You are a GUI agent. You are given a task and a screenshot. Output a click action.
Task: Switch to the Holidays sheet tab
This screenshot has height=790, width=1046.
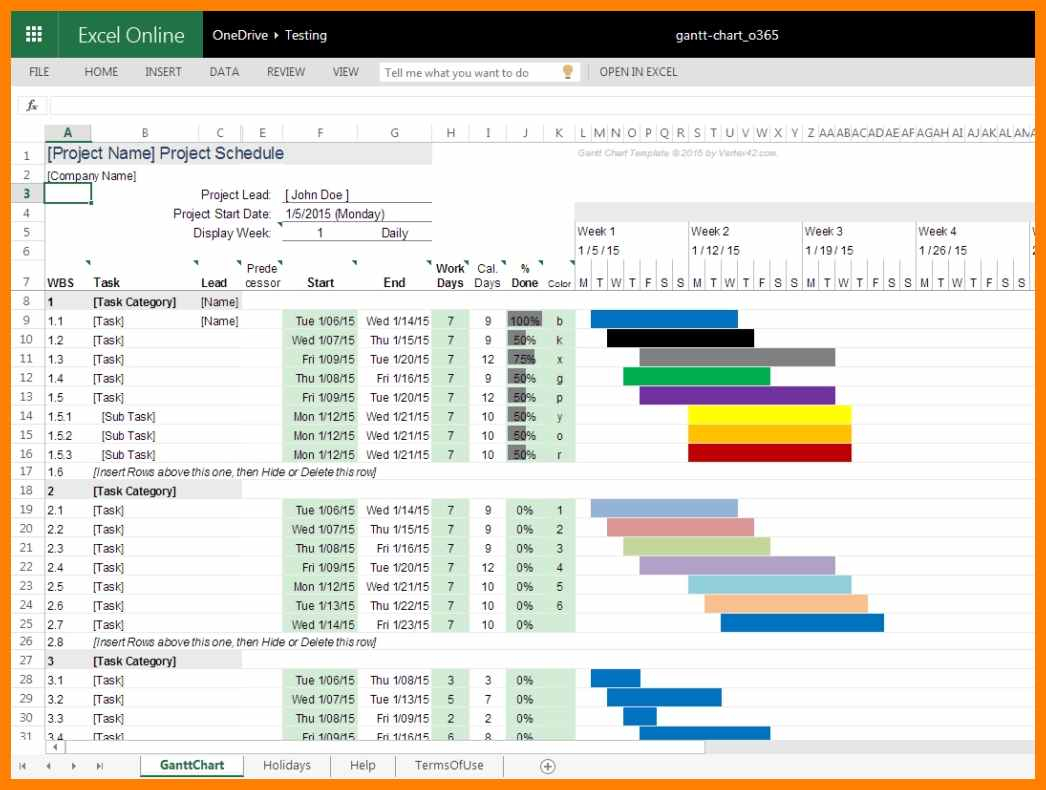(287, 765)
